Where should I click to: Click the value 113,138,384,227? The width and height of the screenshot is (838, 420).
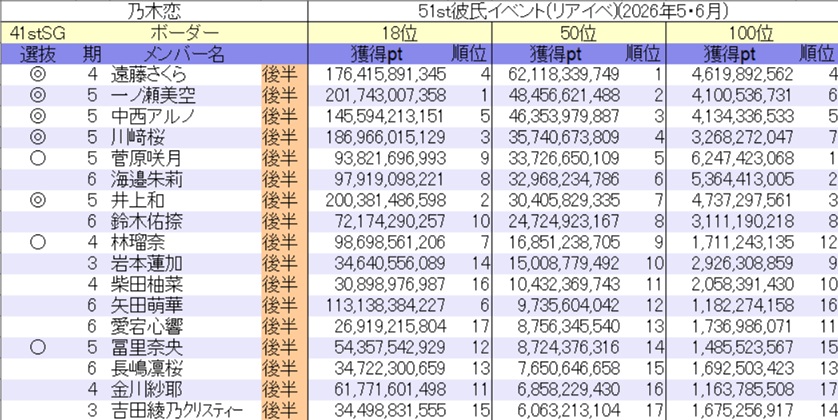pyautogui.click(x=385, y=305)
